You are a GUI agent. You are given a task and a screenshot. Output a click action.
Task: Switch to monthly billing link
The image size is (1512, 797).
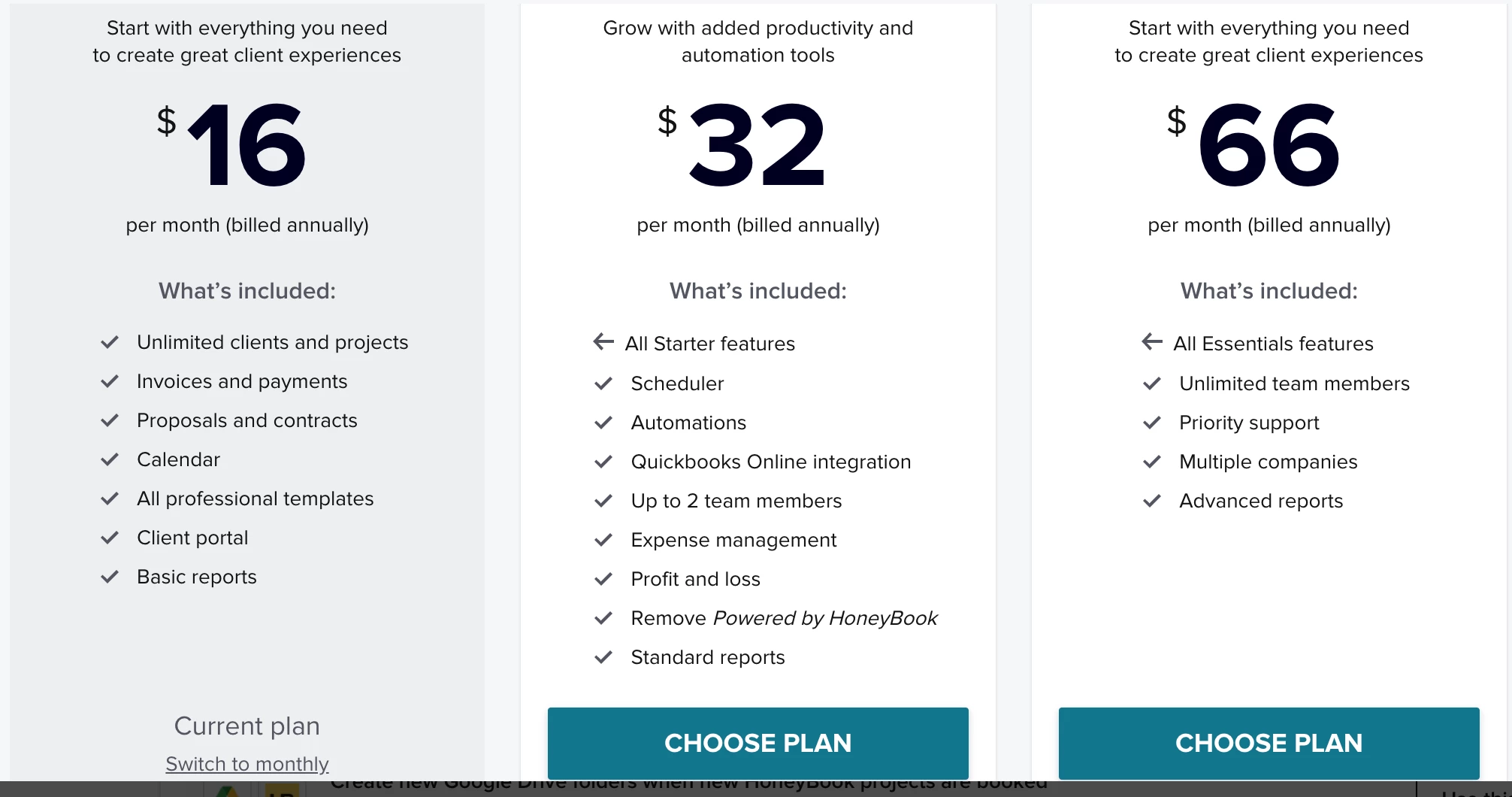(247, 764)
